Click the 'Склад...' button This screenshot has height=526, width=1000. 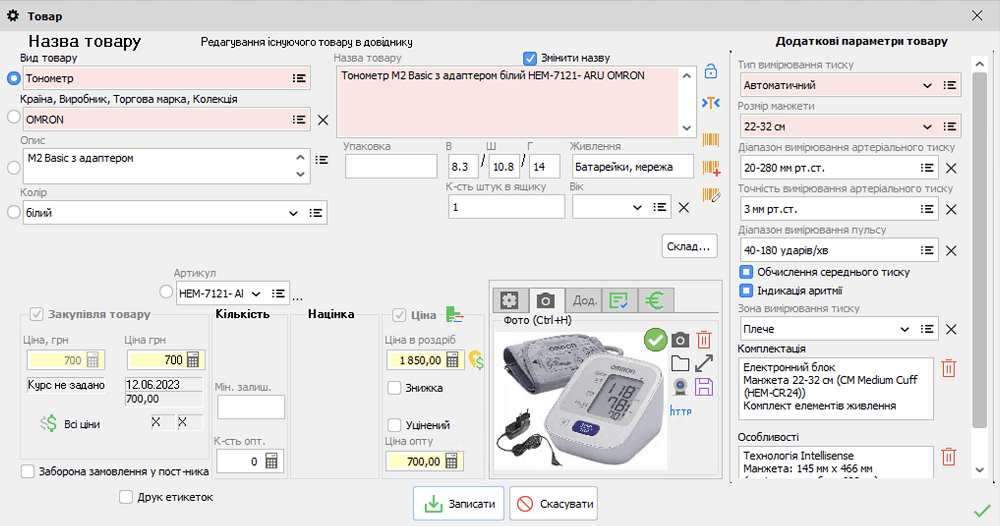(x=689, y=245)
